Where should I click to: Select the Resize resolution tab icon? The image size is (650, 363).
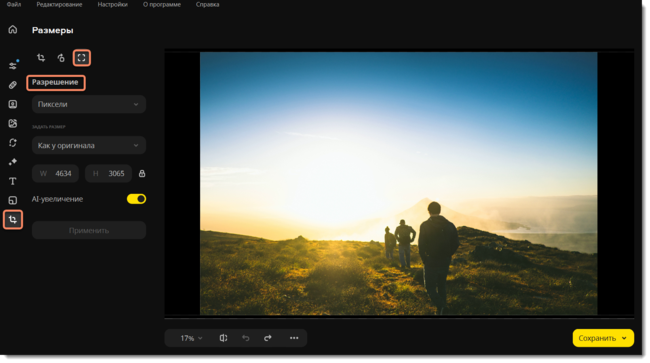(81, 58)
